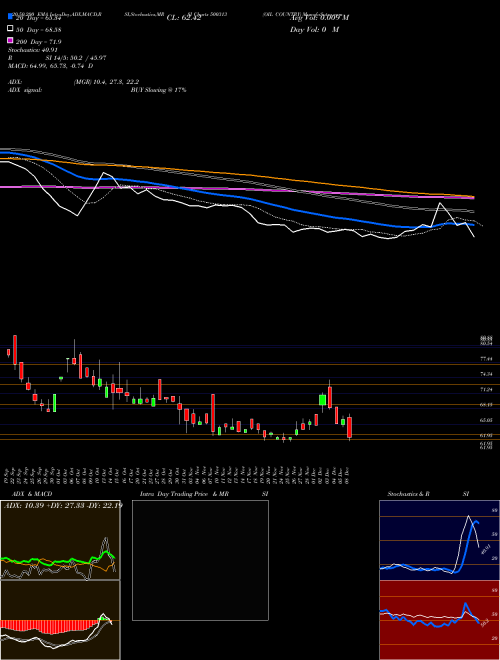Viewport: 500px width, 660px height.
Task: Click the white 30 Day legend swatch
Action: tap(11, 29)
